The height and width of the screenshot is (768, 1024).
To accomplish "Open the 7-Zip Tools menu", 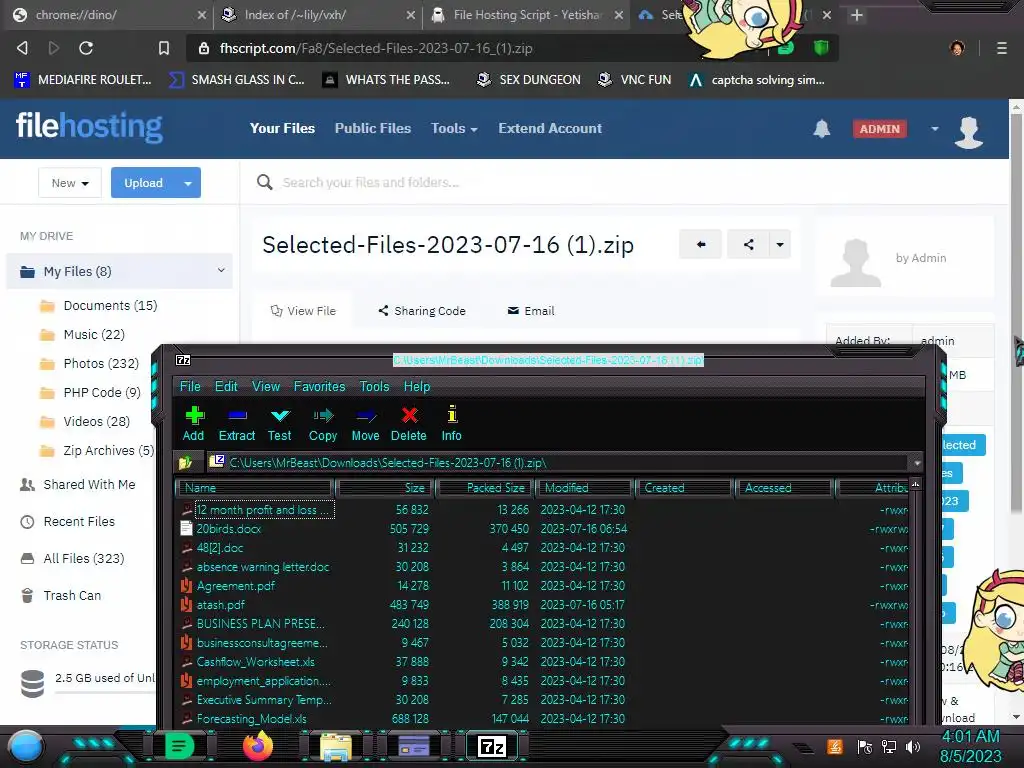I will (374, 387).
